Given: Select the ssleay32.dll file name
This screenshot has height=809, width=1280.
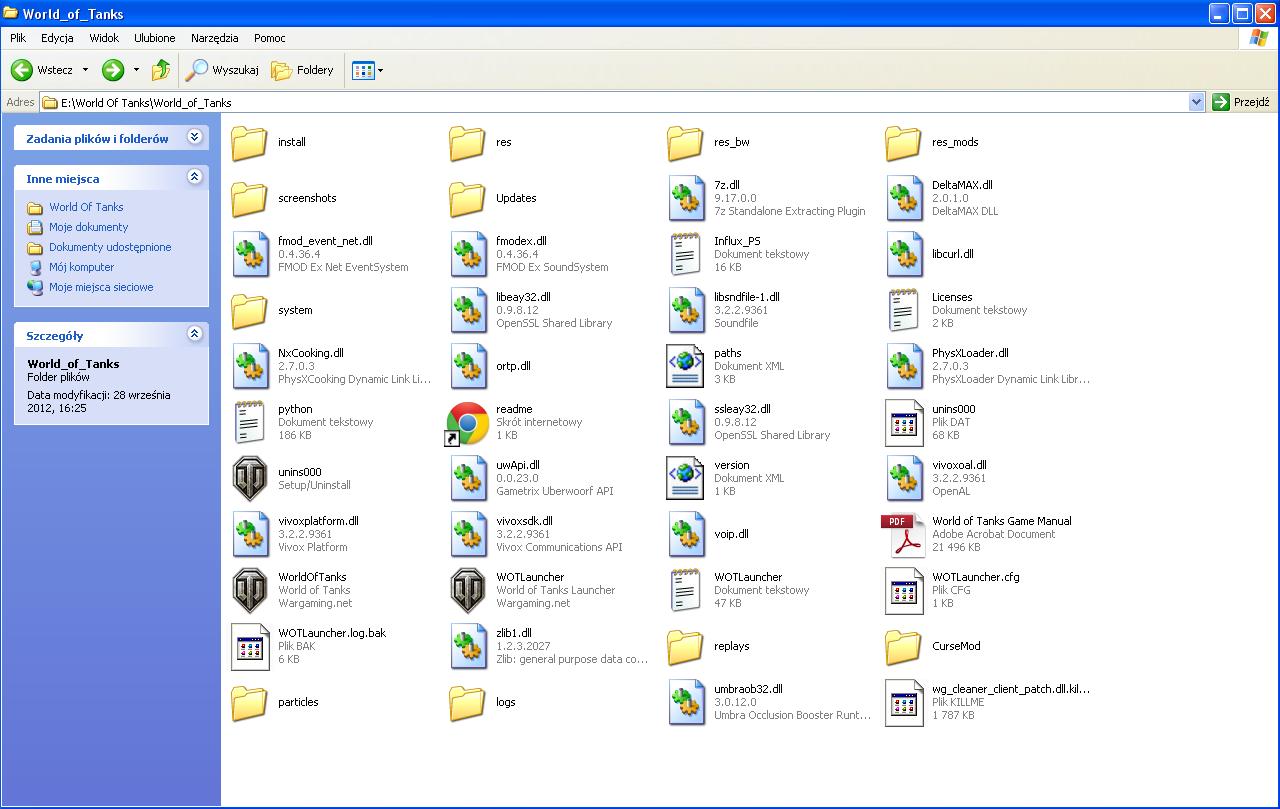Looking at the screenshot, I should tap(742, 409).
